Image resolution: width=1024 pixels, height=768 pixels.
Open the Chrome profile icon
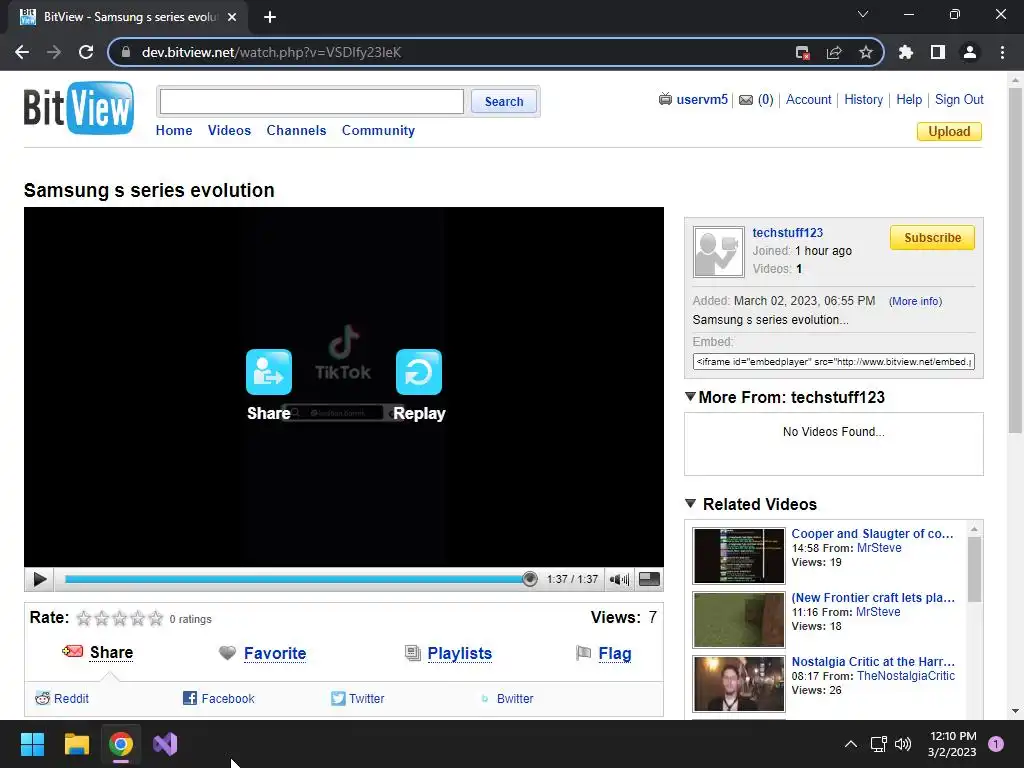[969, 52]
